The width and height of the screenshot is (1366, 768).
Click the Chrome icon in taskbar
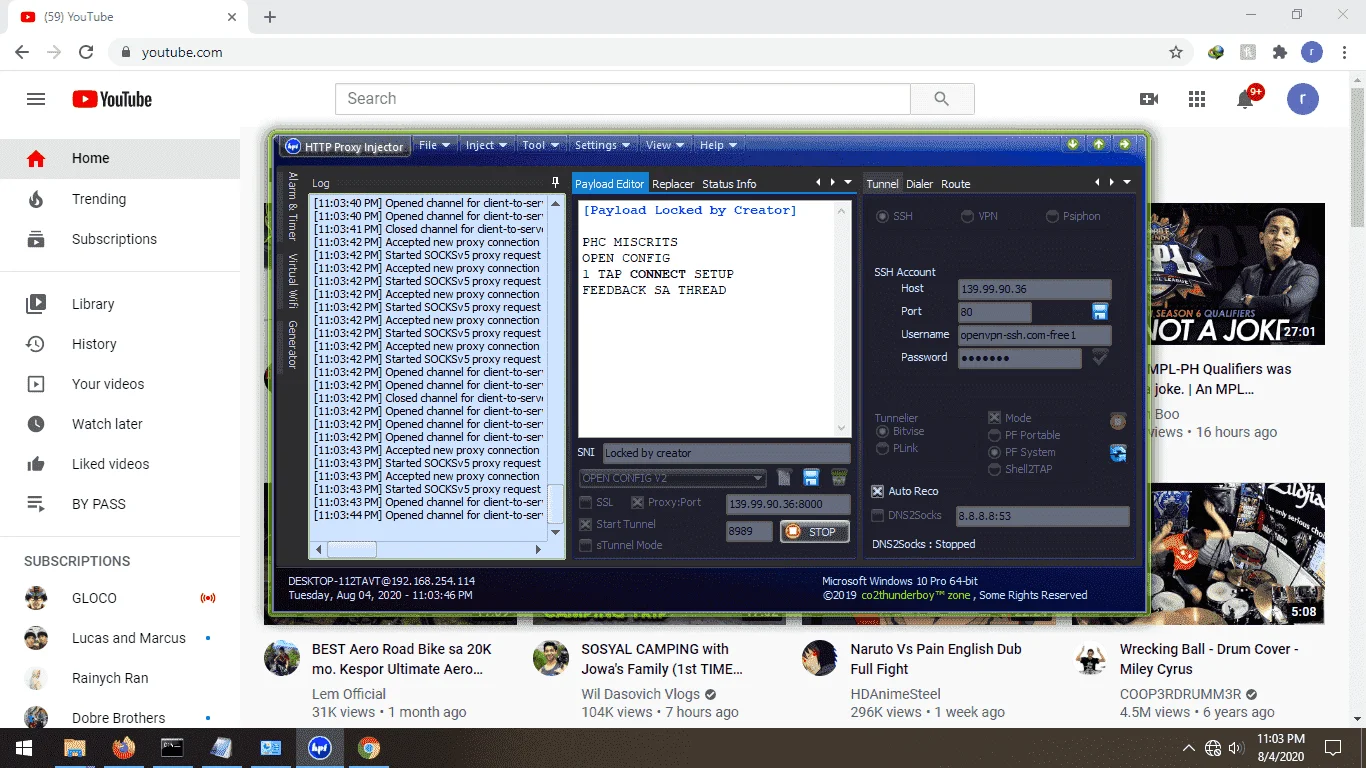(369, 748)
